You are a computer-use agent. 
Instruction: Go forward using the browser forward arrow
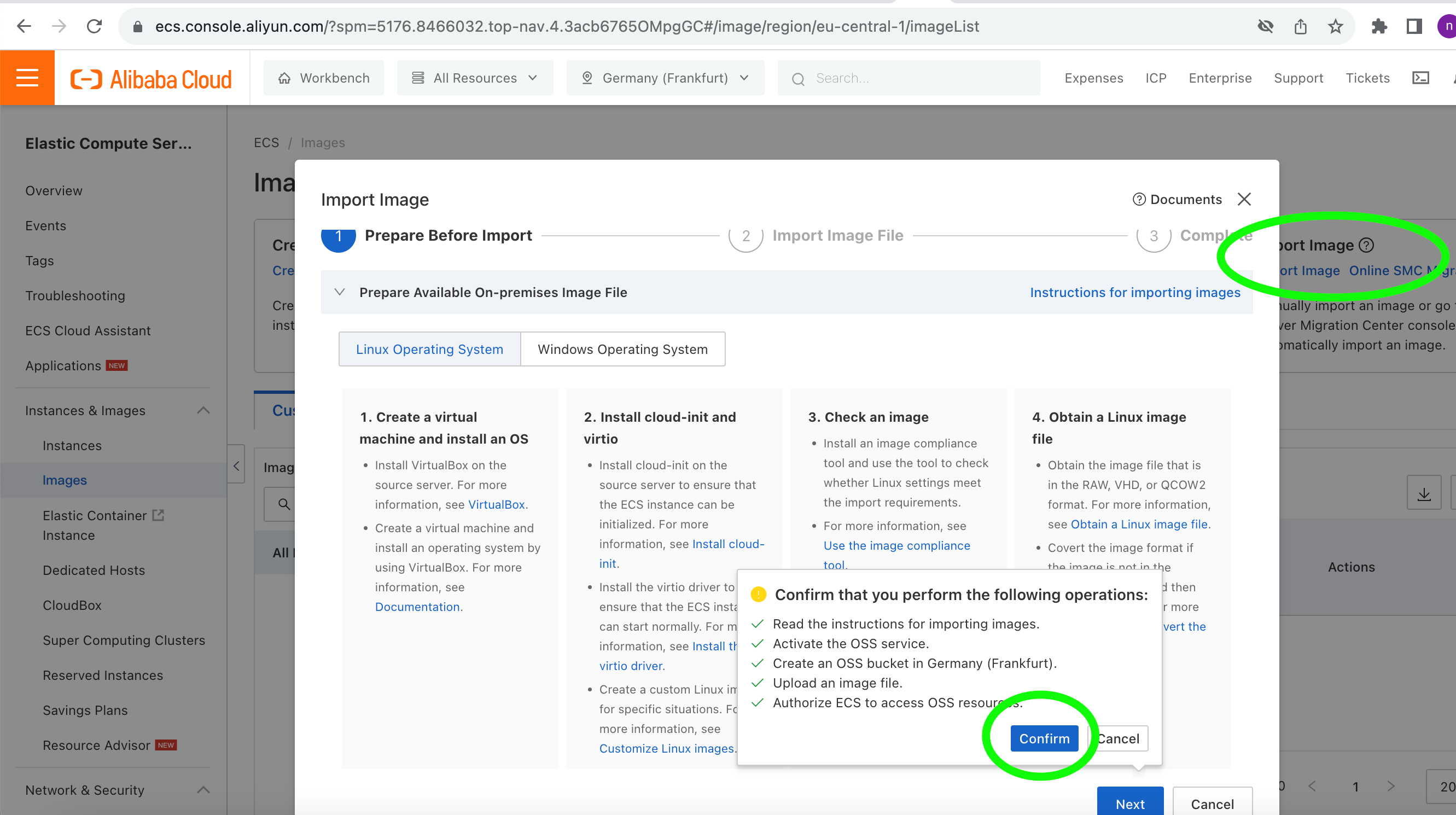59,26
